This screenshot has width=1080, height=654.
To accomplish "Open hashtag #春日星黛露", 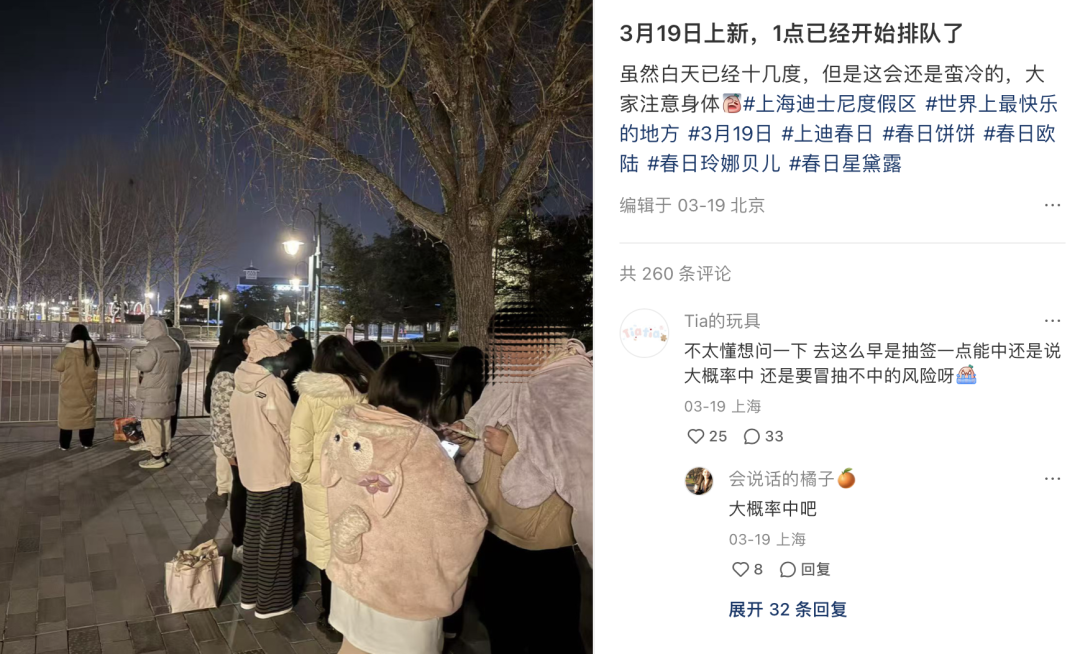I will tap(845, 163).
